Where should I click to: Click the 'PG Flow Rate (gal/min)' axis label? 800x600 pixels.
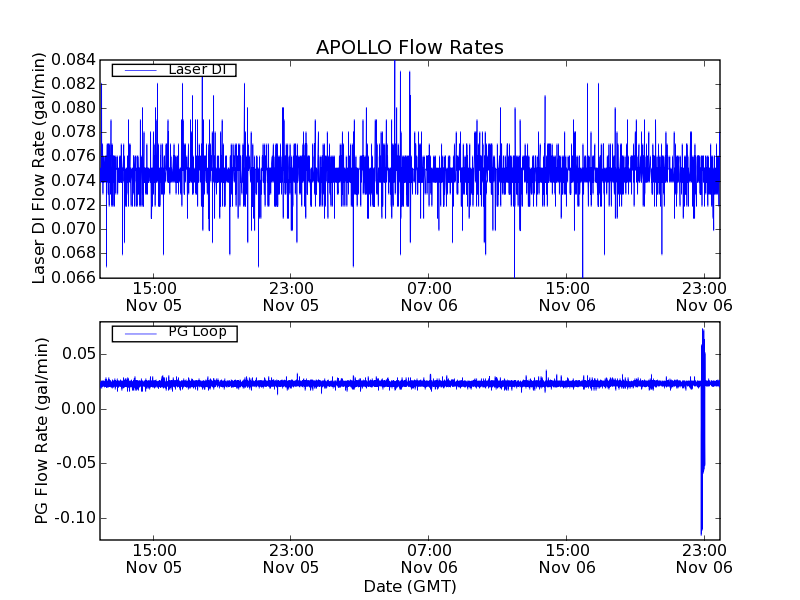(41, 431)
